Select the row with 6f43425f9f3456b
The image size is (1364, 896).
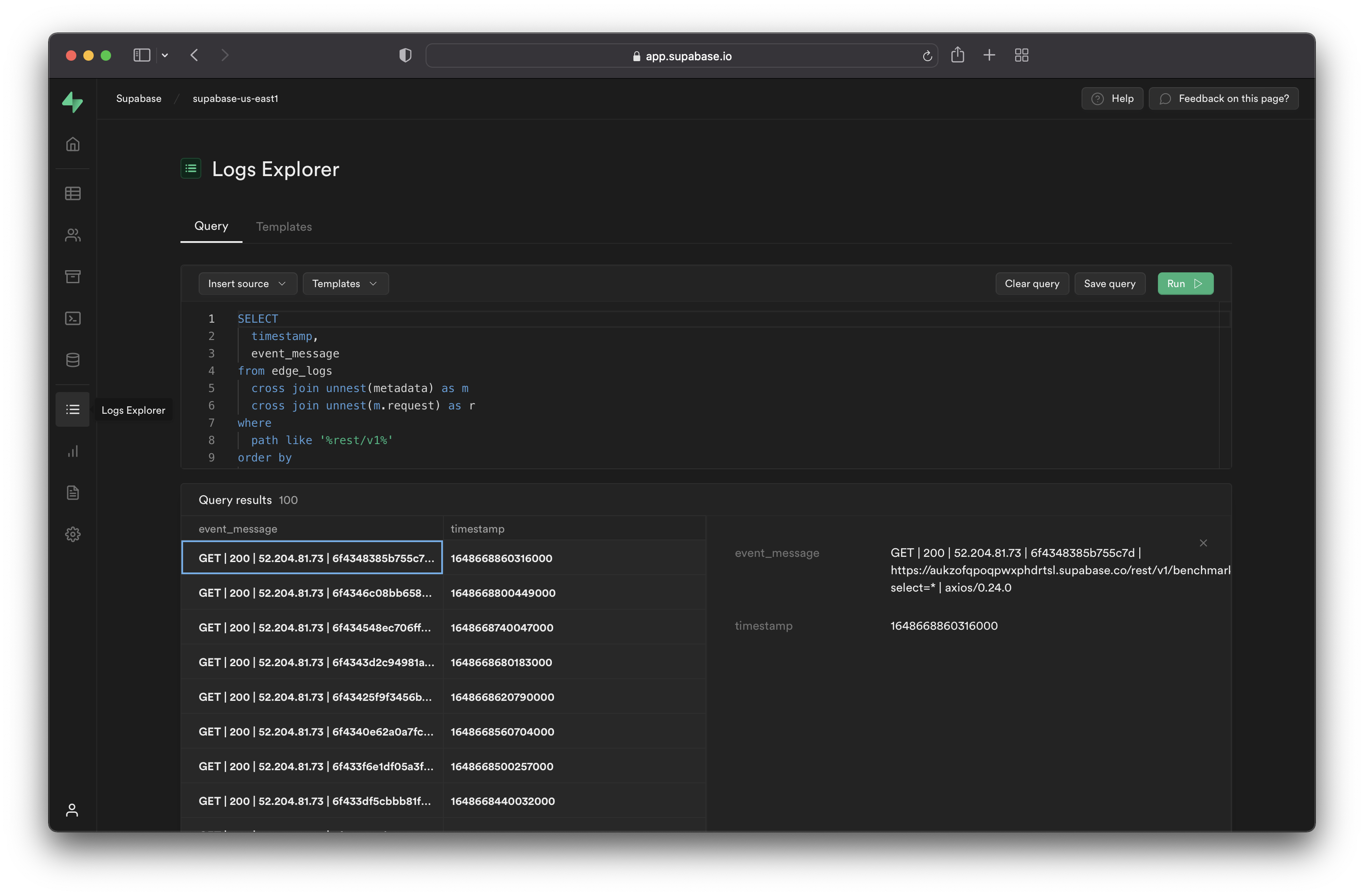click(312, 697)
